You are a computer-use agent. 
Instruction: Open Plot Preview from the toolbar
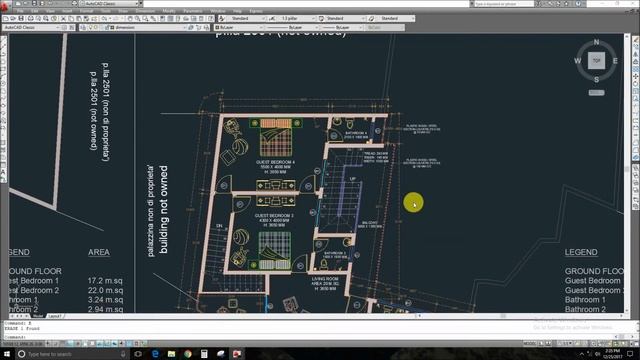pyautogui.click(x=38, y=19)
